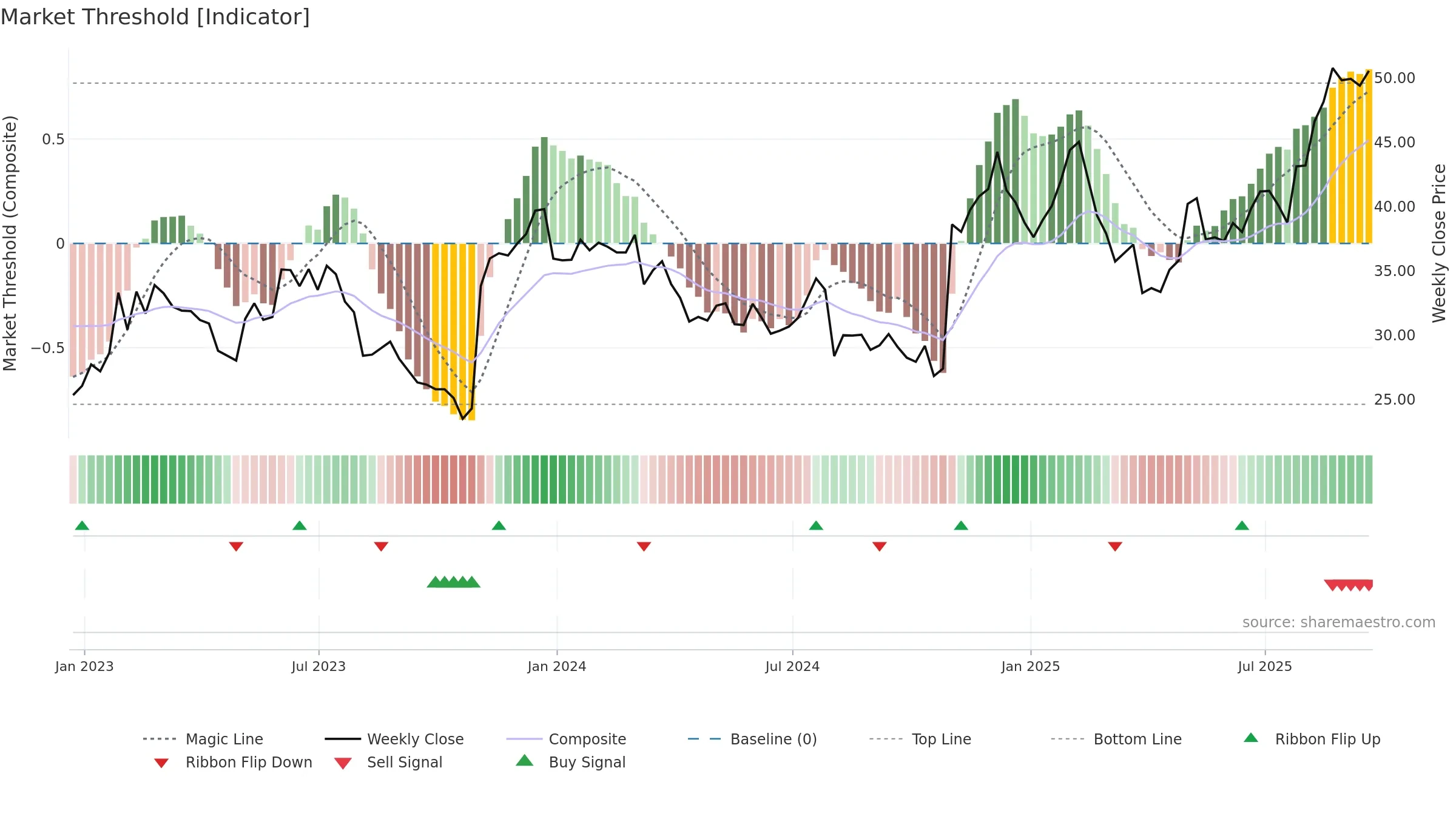Click the Ribbon Flip Up marker in late 2023
Screen dimensions: 1456x819
tap(499, 525)
